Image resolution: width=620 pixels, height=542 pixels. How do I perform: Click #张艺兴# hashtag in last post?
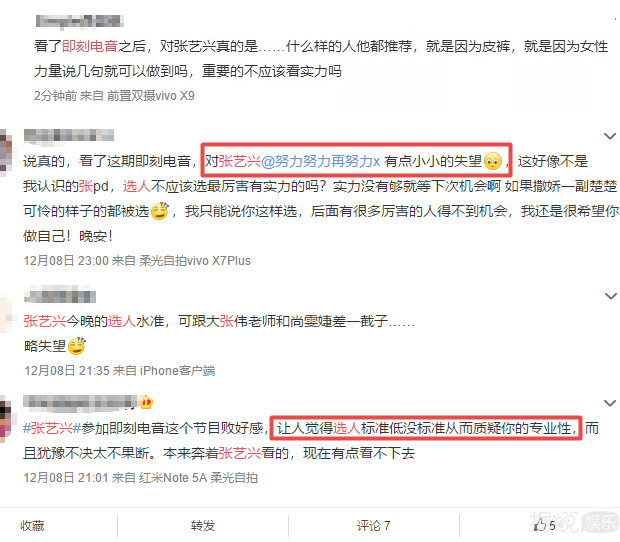click(52, 428)
